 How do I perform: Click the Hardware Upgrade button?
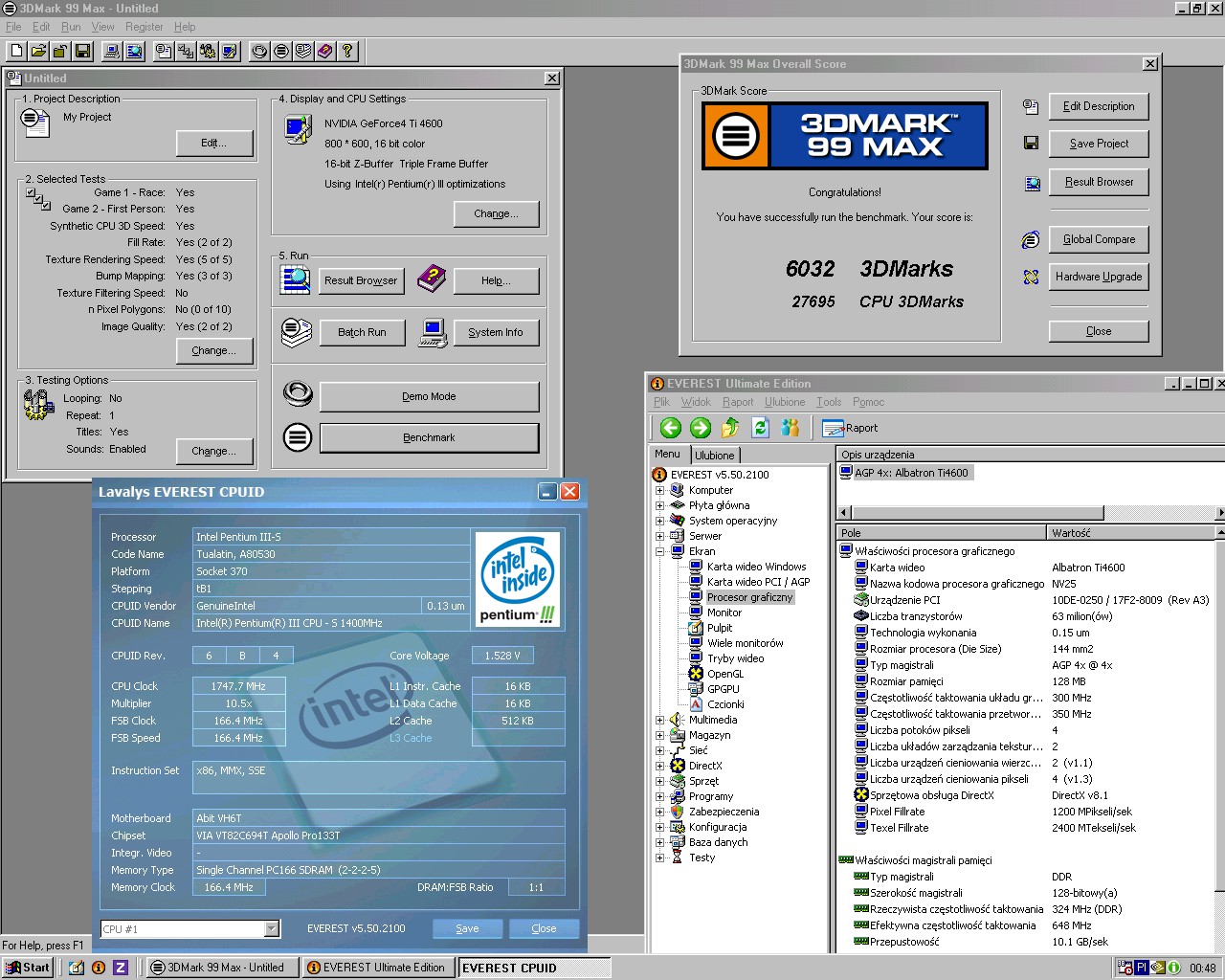[x=1099, y=277]
